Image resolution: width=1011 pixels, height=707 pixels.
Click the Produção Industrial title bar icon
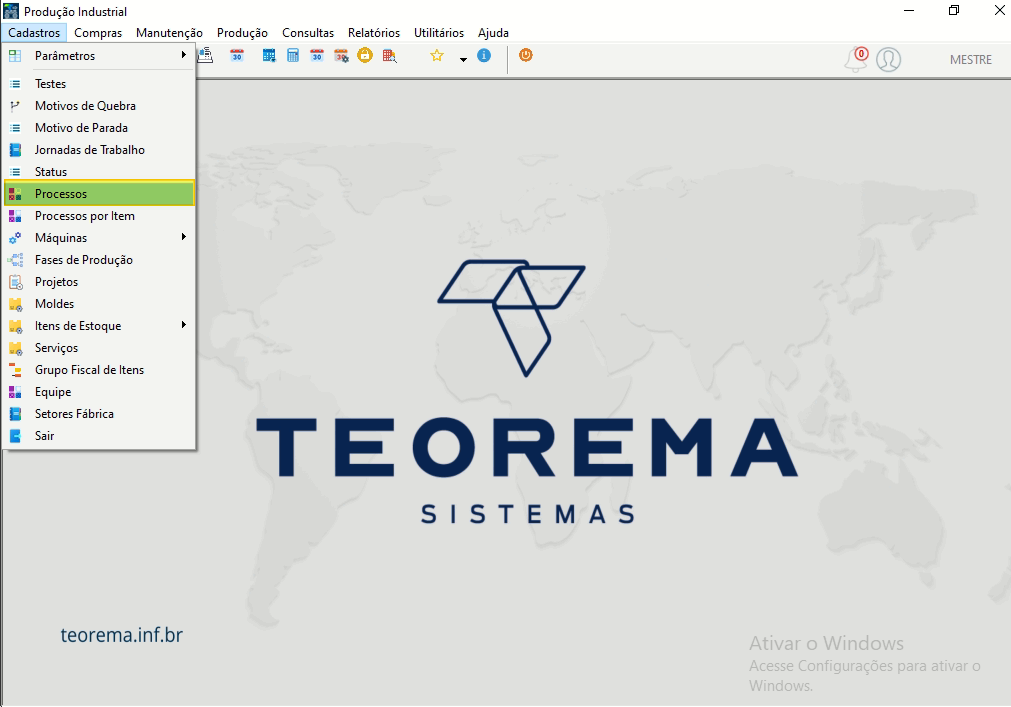pyautogui.click(x=11, y=11)
